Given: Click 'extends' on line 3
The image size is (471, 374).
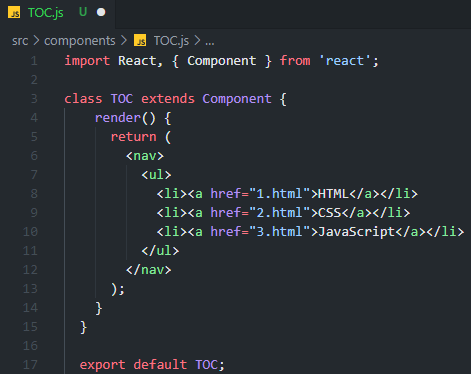Looking at the screenshot, I should pyautogui.click(x=168, y=99).
